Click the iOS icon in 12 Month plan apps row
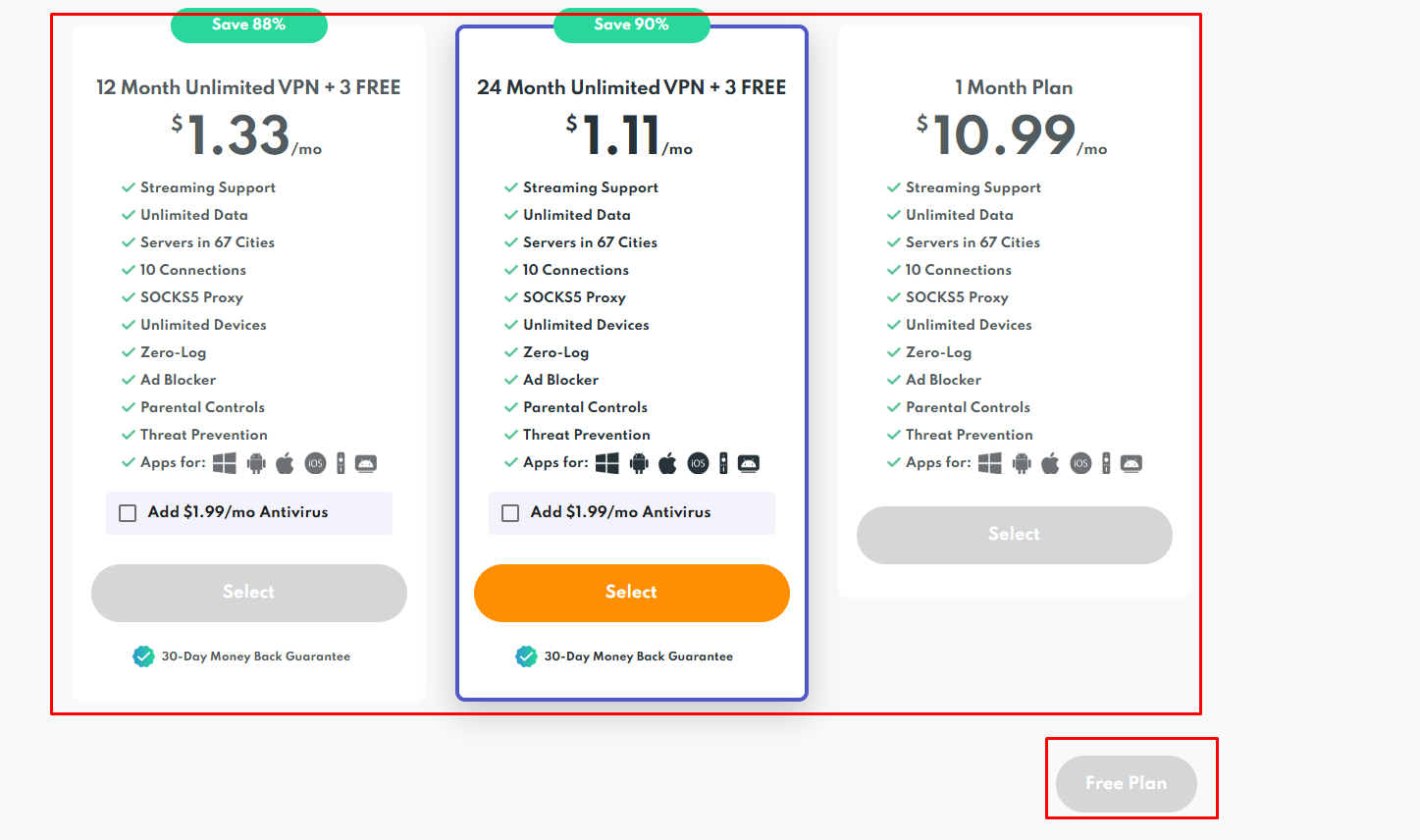The width and height of the screenshot is (1420, 840). (315, 462)
